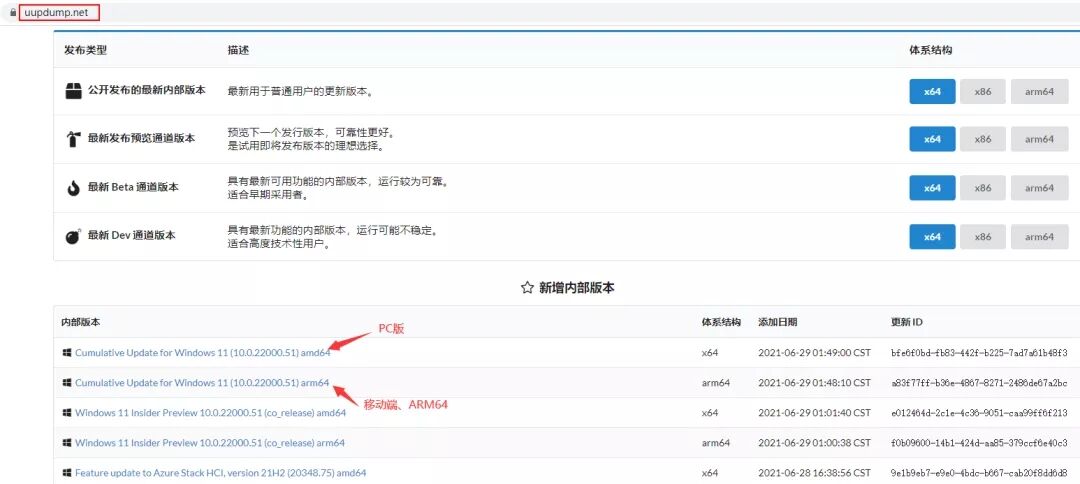
Task: Click the 描述 column header
Action: pos(238,50)
